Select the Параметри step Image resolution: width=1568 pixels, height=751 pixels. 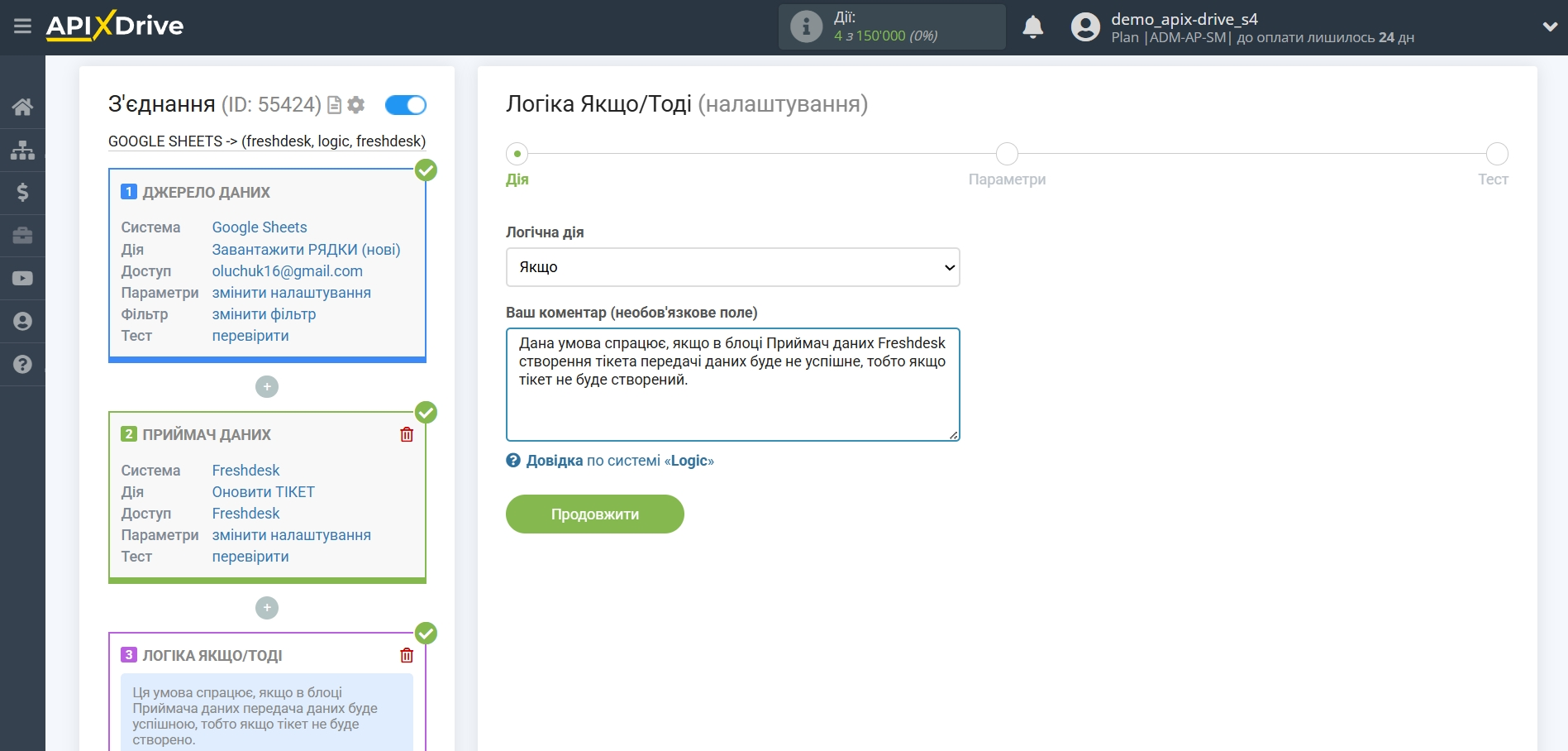coord(1007,154)
